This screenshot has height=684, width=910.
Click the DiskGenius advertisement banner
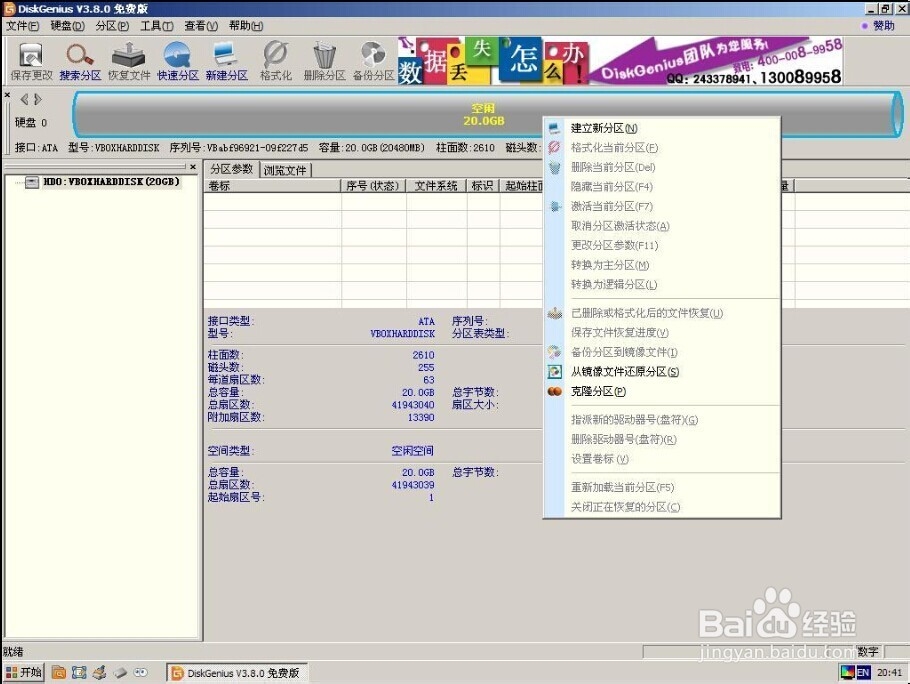[620, 61]
